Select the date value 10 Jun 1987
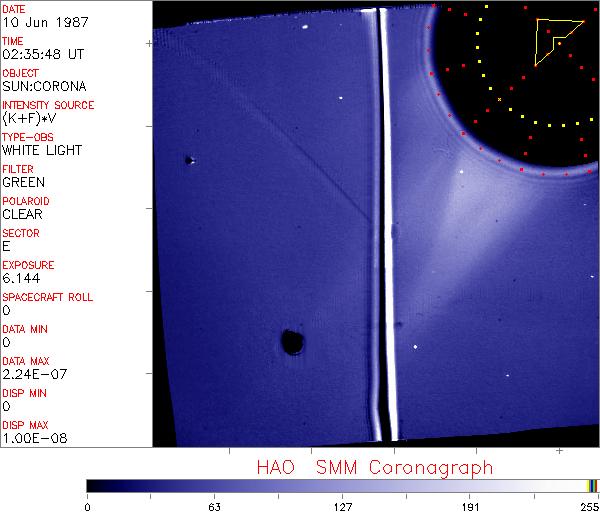Screen dimensions: 600x512 click(x=38, y=23)
